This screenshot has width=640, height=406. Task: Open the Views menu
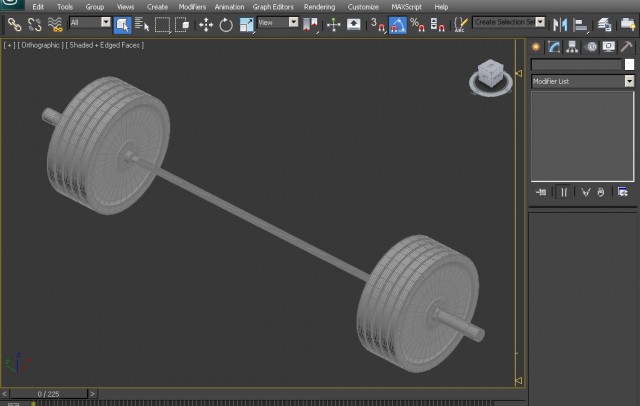[125, 7]
